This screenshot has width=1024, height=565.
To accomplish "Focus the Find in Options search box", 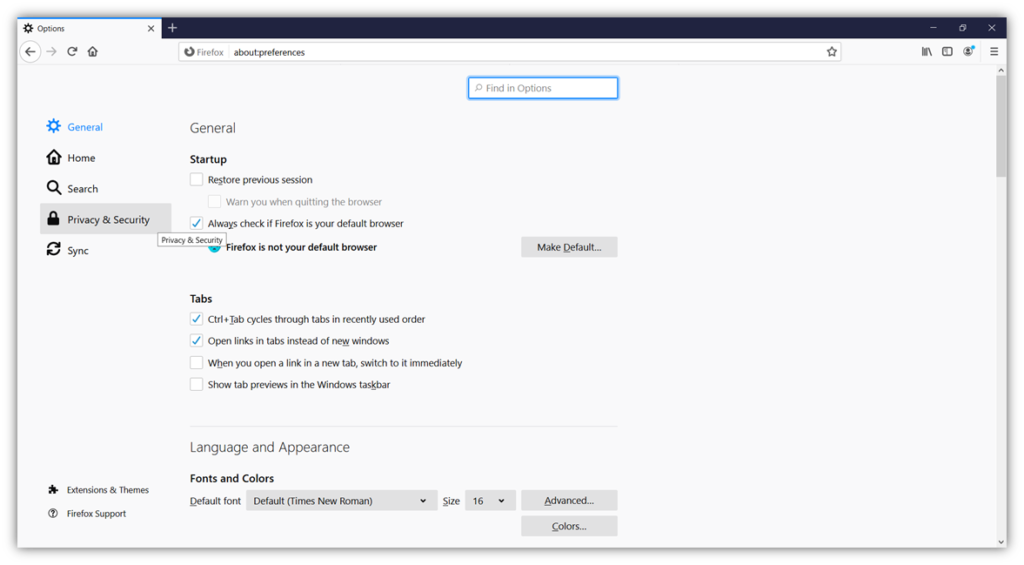I will click(543, 88).
